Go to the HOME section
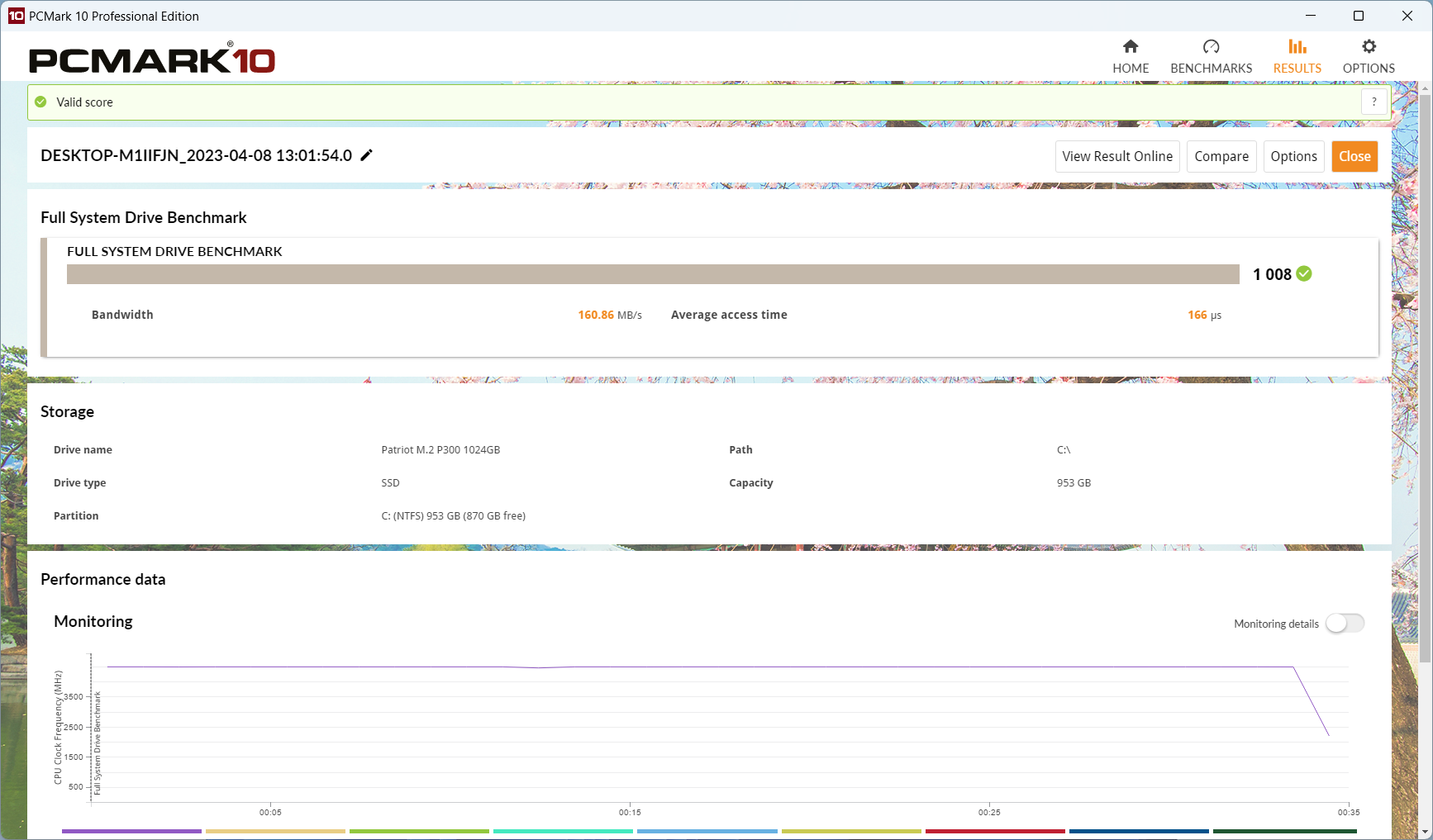The width and height of the screenshot is (1433, 840). tap(1131, 56)
